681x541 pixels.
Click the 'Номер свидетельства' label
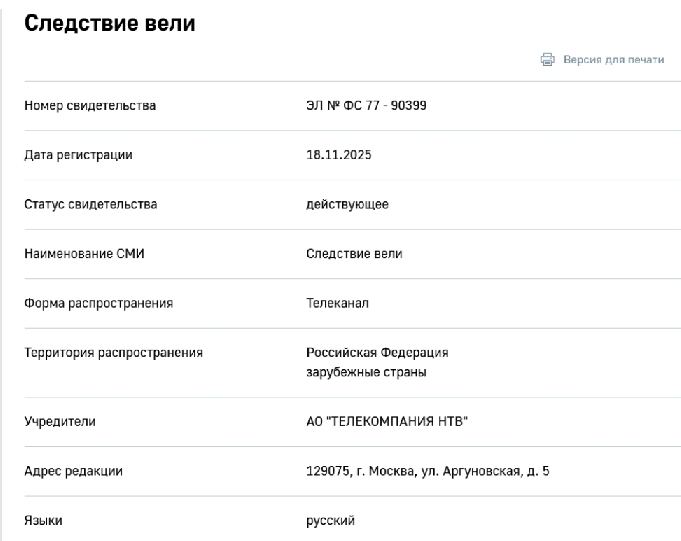(x=90, y=106)
